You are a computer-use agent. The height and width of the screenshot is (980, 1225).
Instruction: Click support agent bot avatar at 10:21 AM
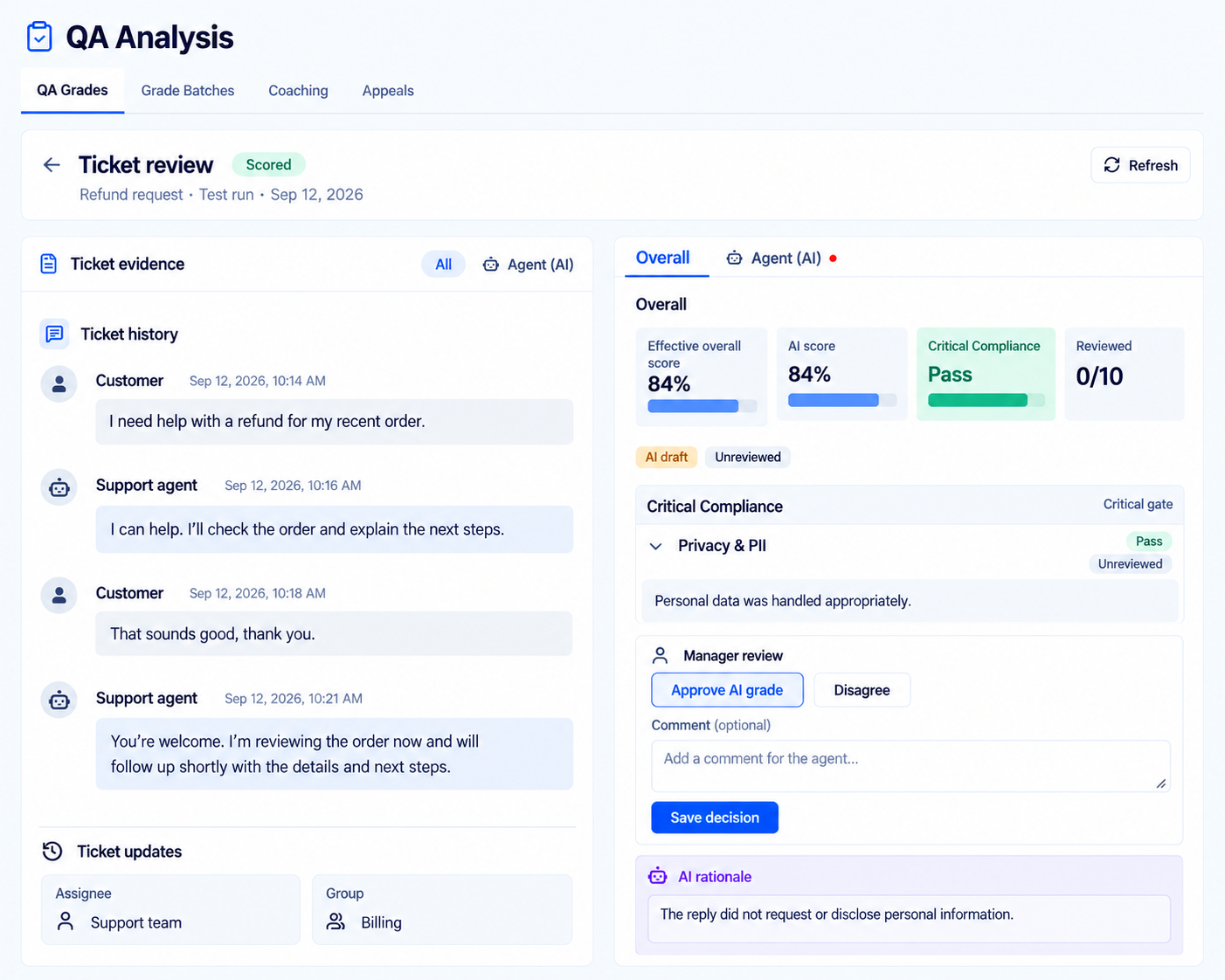(59, 700)
